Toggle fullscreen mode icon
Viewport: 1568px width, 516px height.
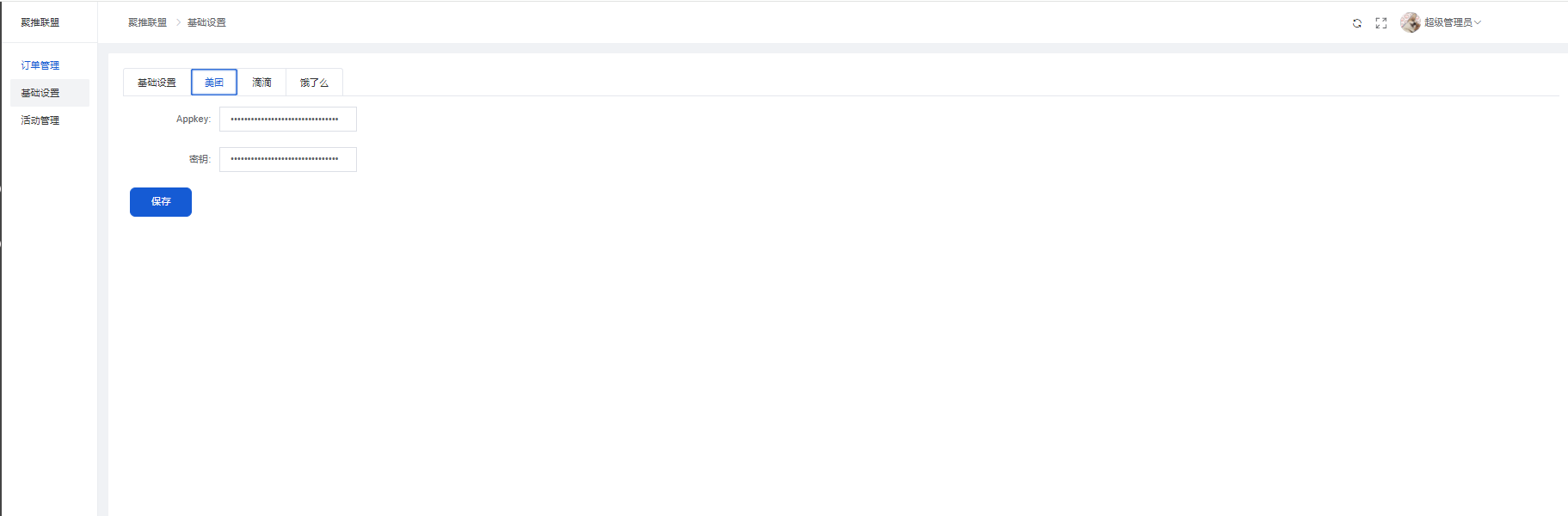coord(1381,23)
